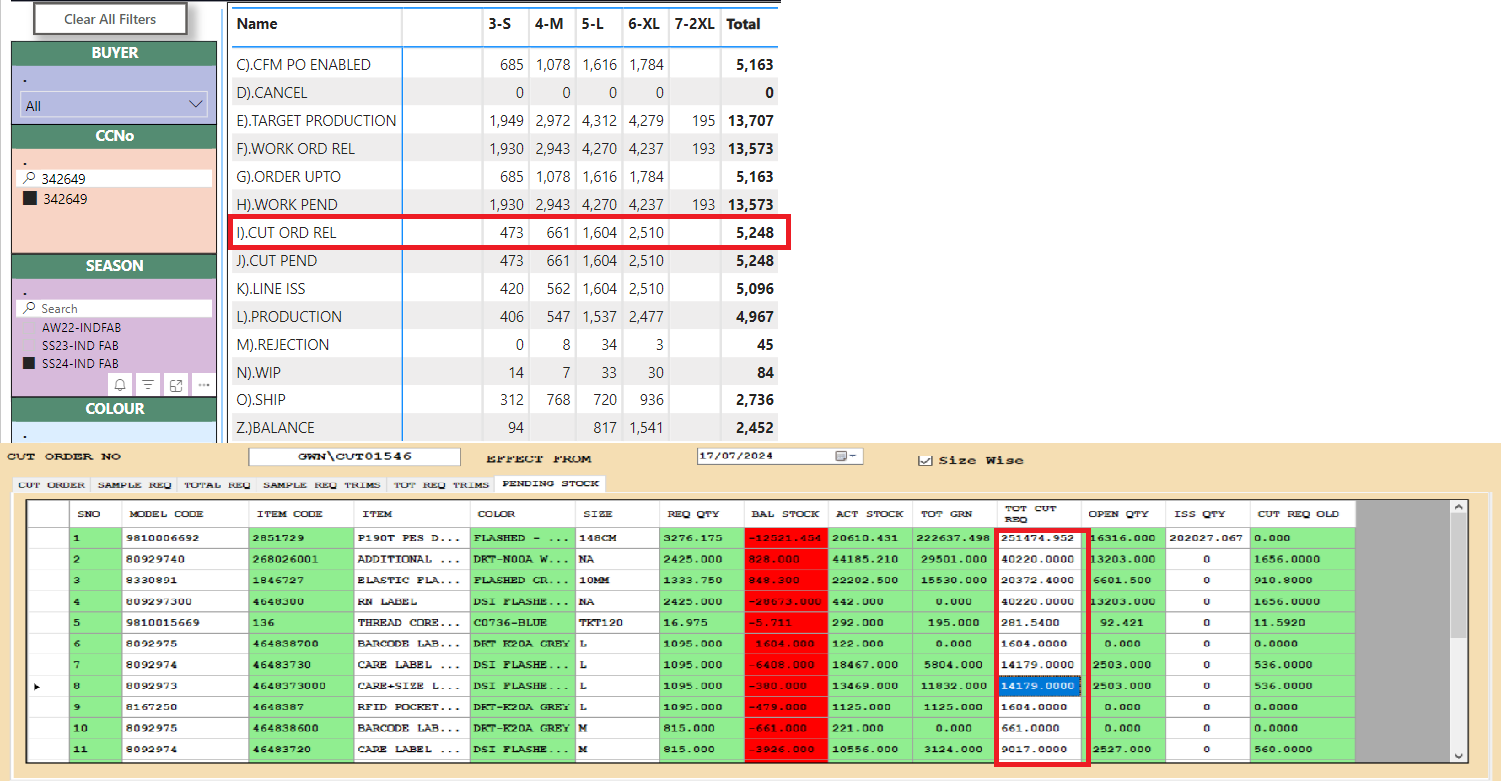
Task: Click the magnifier icon in CCNo search
Action: click(30, 178)
